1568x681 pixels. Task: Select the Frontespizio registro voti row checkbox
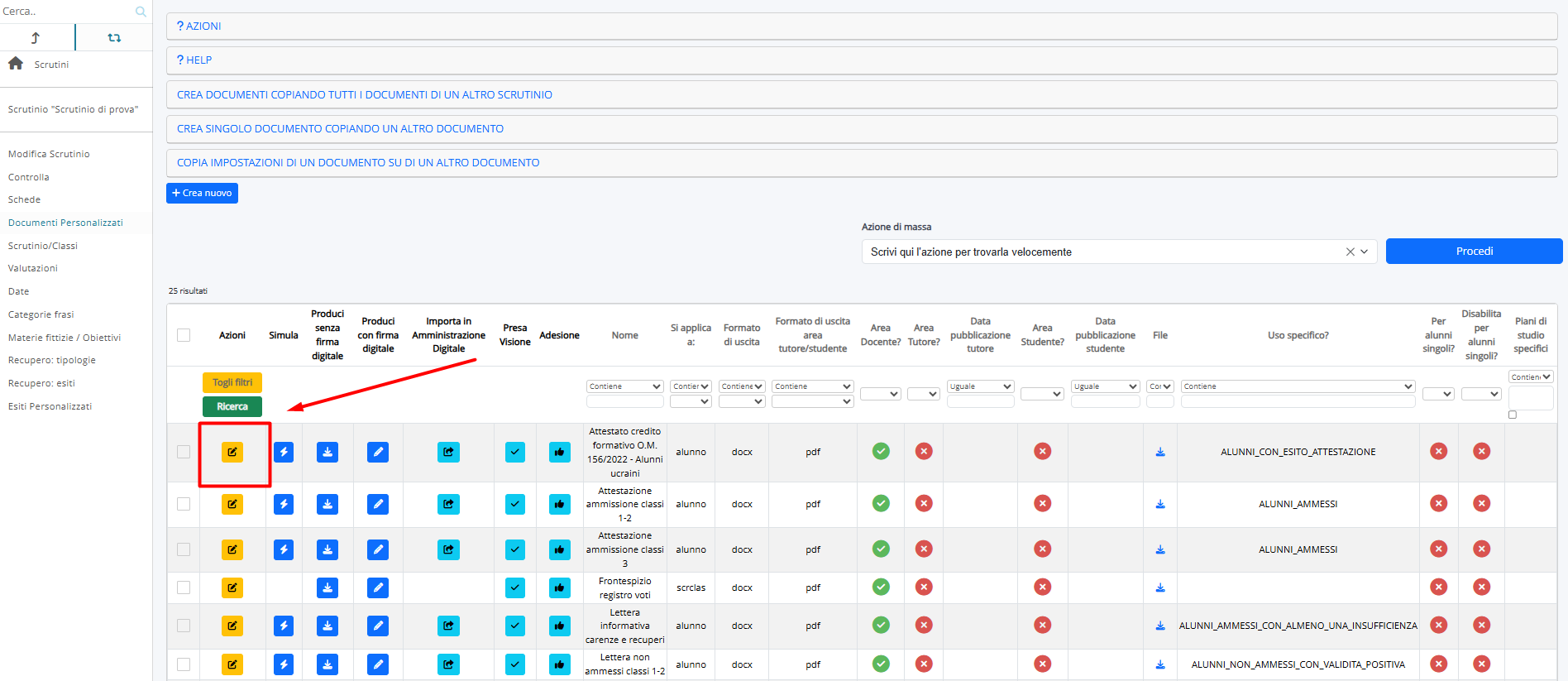point(184,587)
